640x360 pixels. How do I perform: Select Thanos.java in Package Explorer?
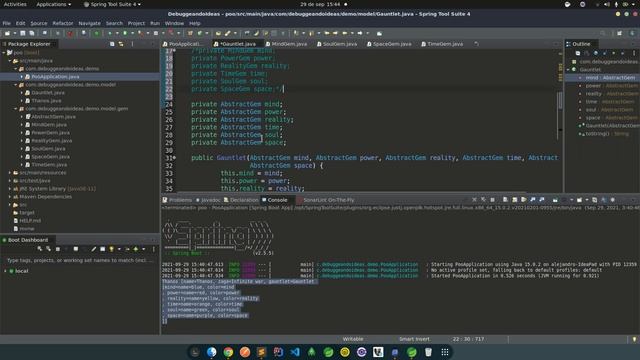(x=46, y=100)
